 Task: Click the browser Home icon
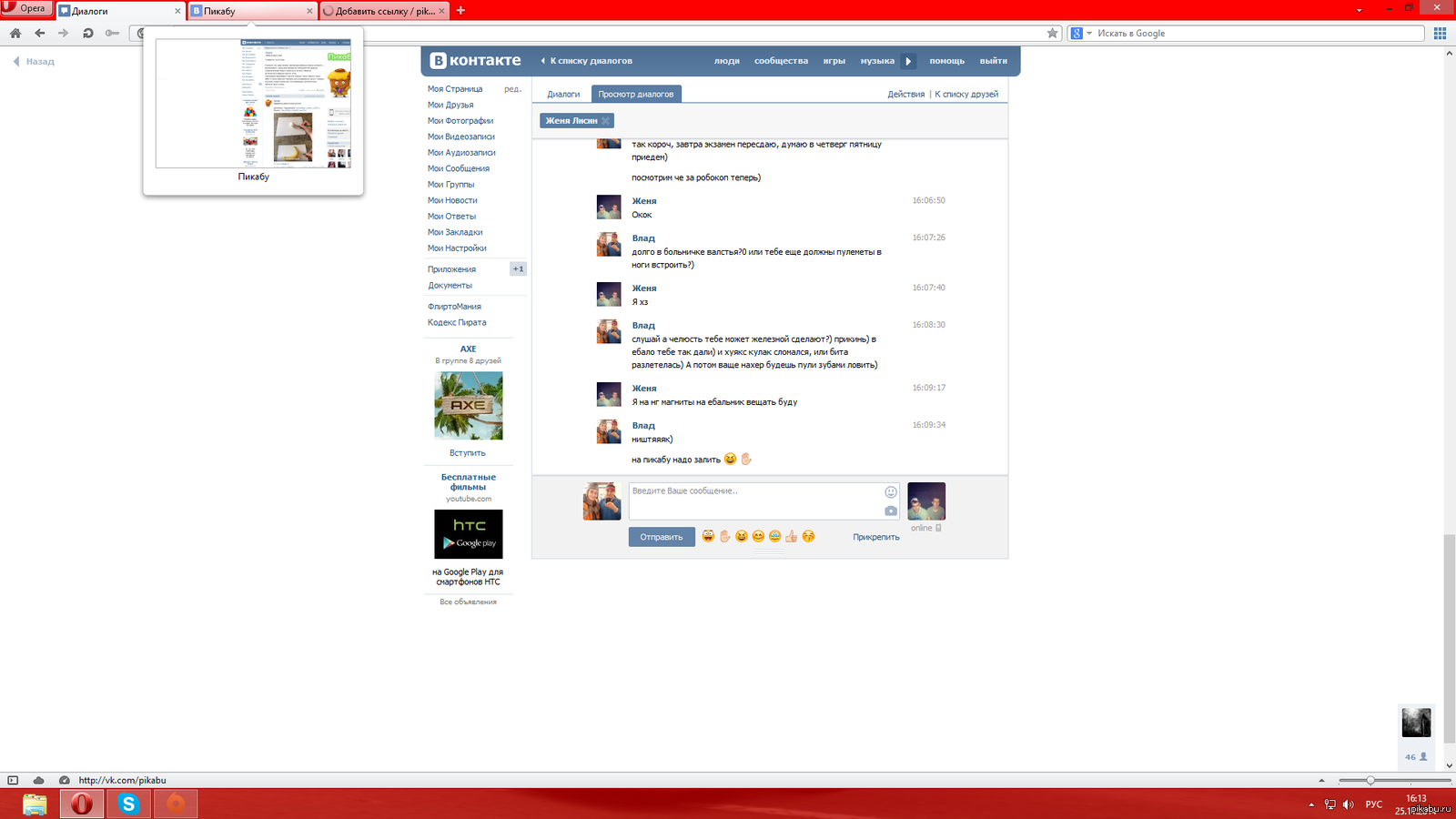15,34
